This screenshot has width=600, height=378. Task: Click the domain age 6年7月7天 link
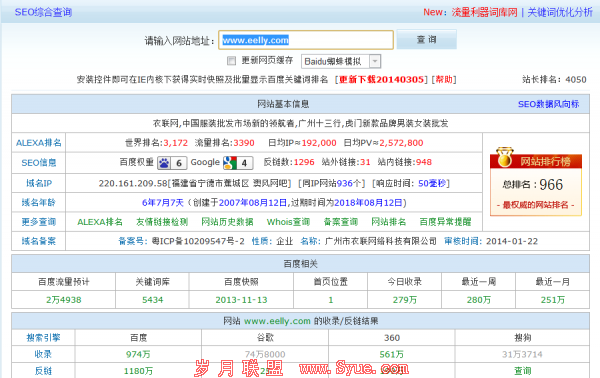(x=163, y=202)
